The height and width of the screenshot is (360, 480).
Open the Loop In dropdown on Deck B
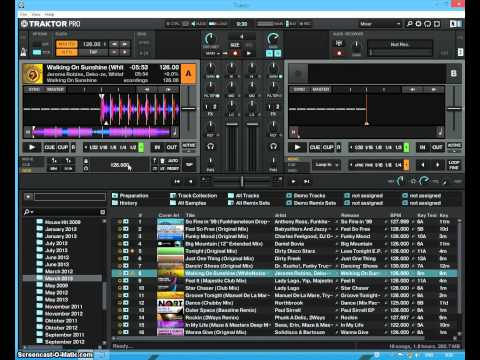(x=326, y=165)
